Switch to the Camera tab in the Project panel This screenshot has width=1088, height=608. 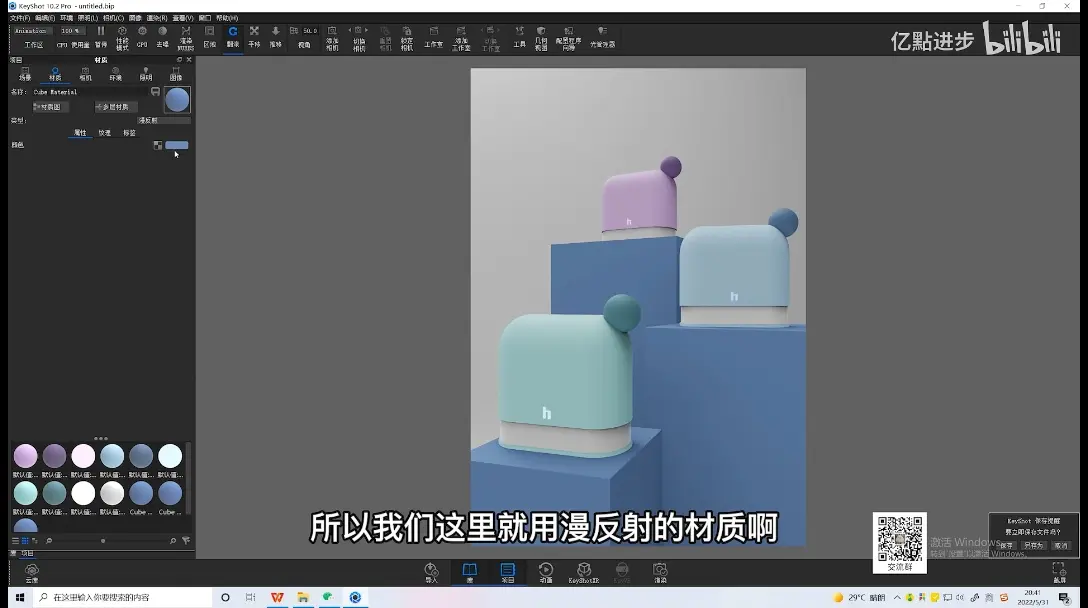[x=85, y=74]
